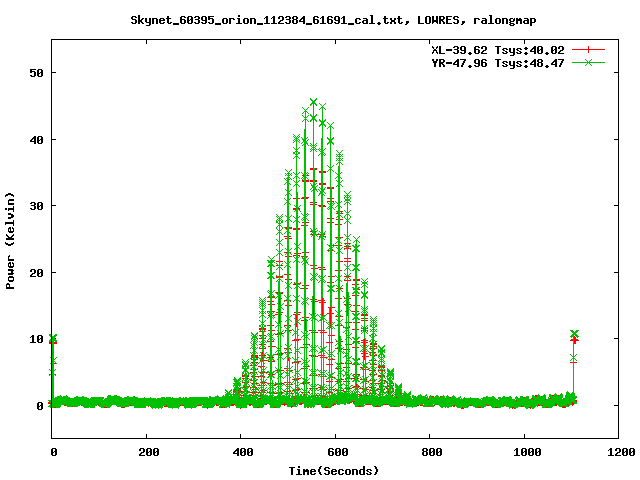Click the y-axis tick label 10
This screenshot has width=640, height=480.
36,339
